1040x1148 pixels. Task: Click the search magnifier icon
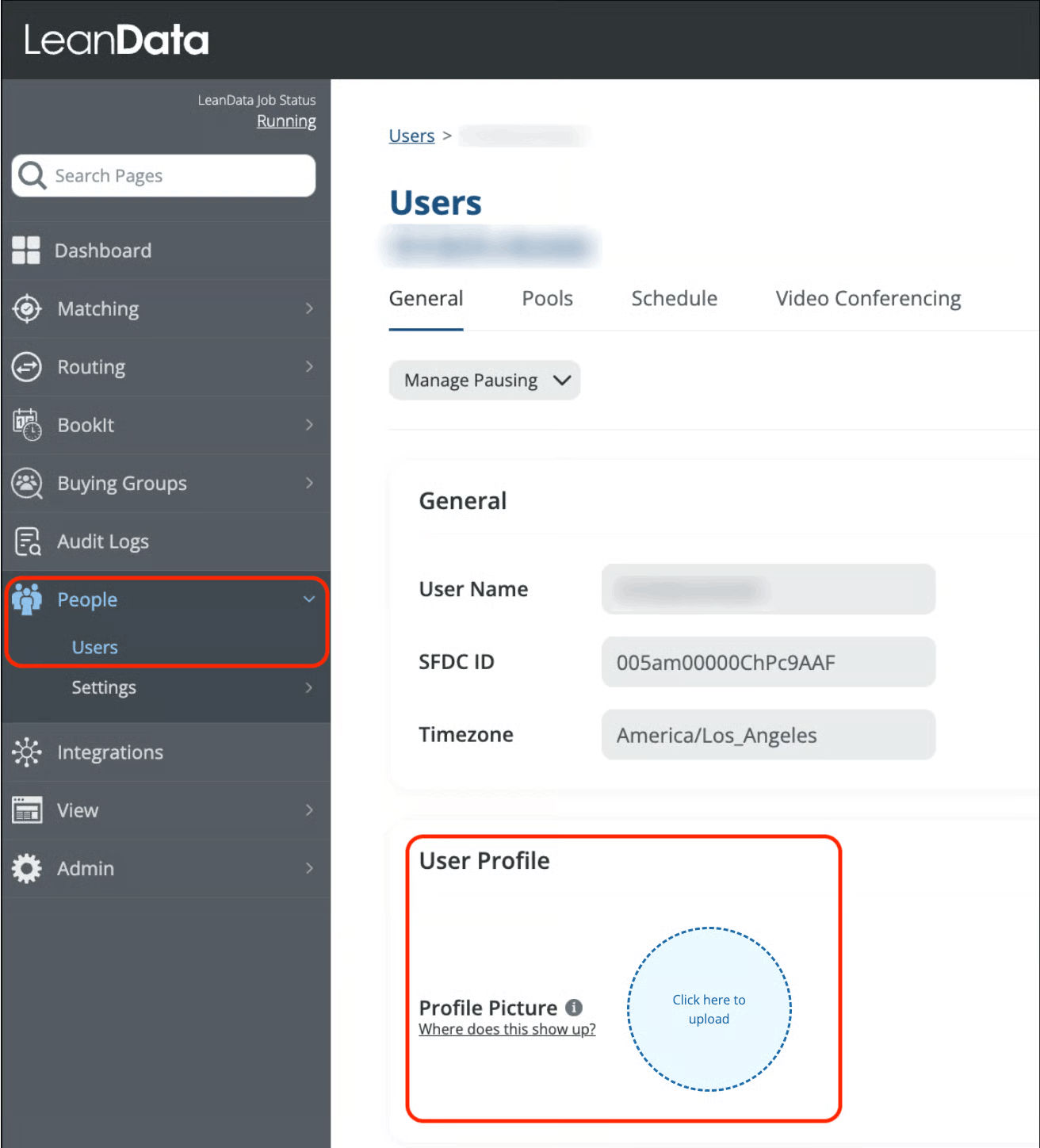pos(32,175)
